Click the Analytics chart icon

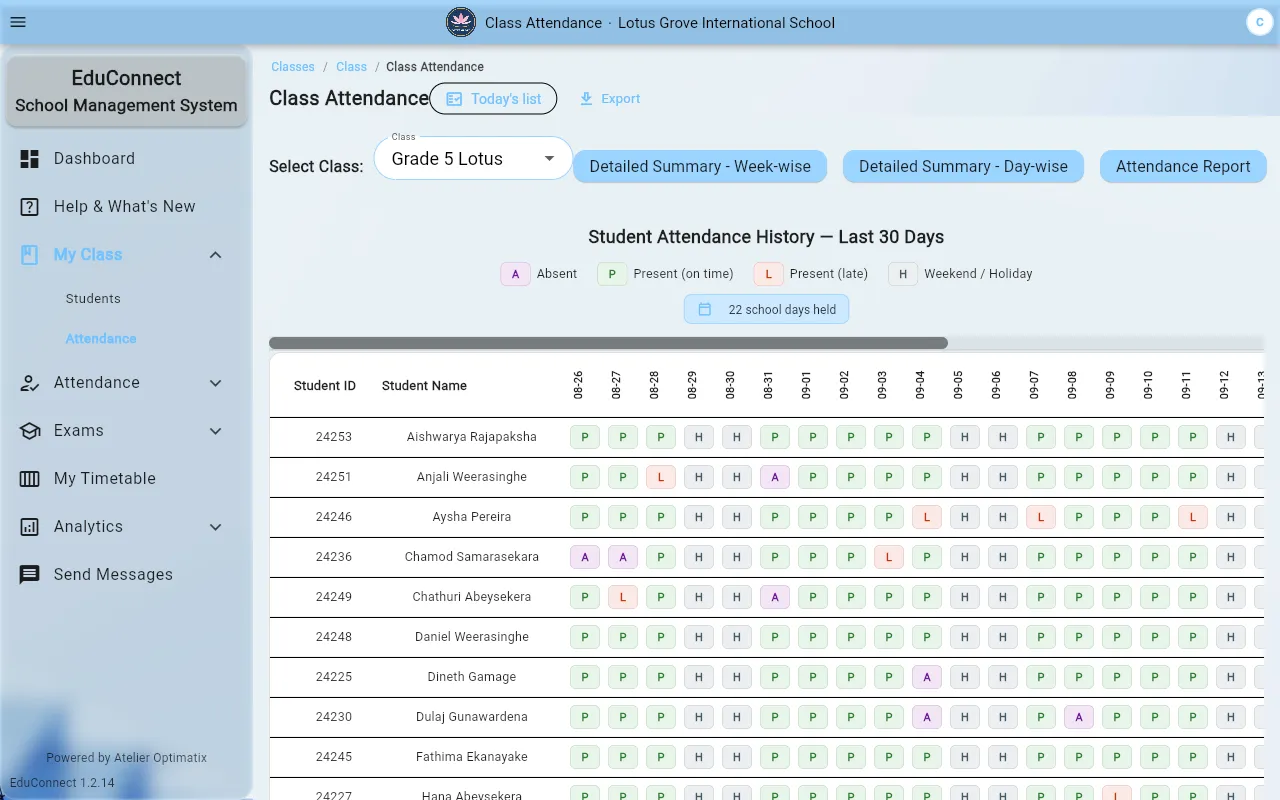pyautogui.click(x=30, y=526)
